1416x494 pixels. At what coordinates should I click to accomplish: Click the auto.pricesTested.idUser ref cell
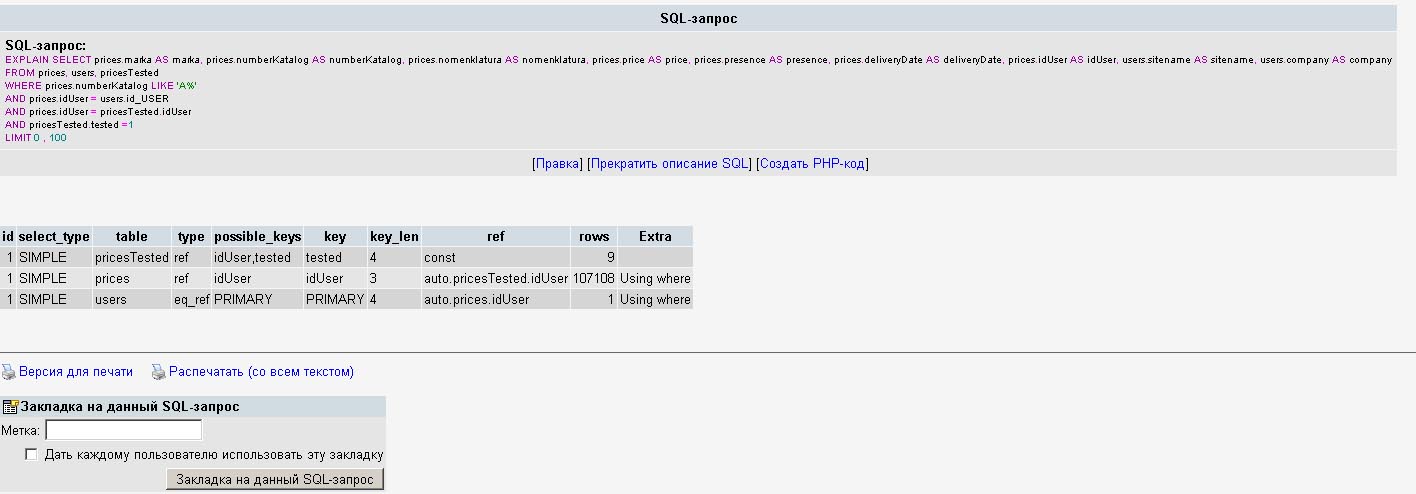click(495, 279)
